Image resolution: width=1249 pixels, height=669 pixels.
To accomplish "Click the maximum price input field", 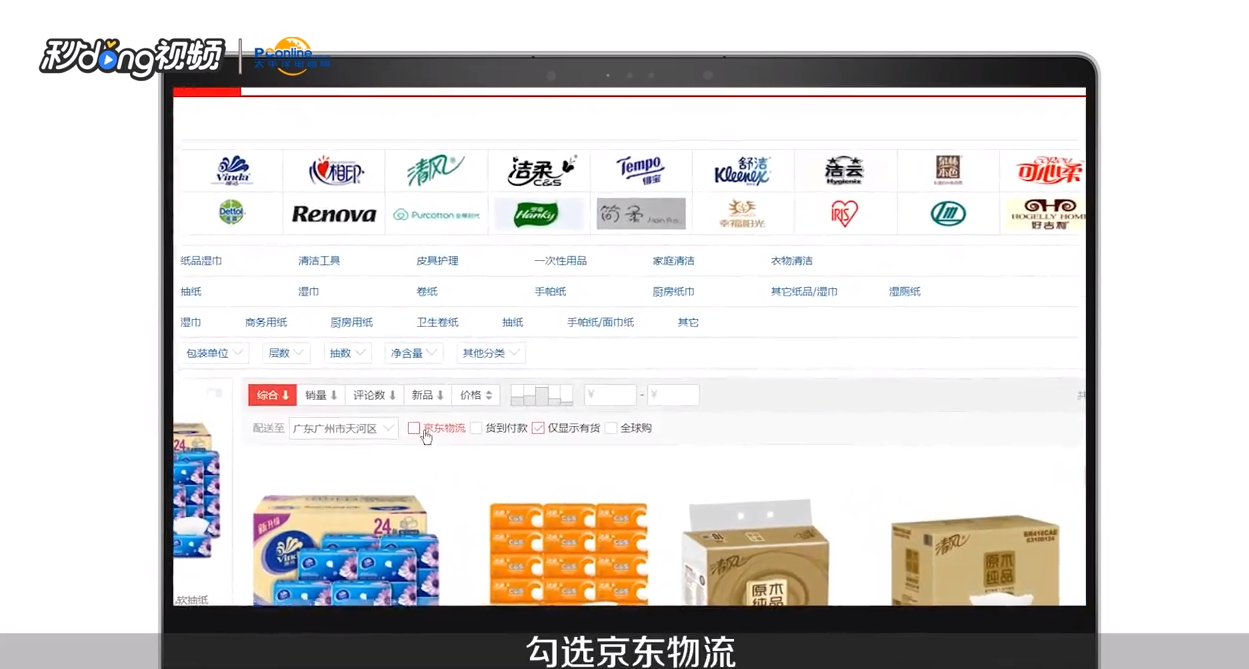I will coord(673,395).
